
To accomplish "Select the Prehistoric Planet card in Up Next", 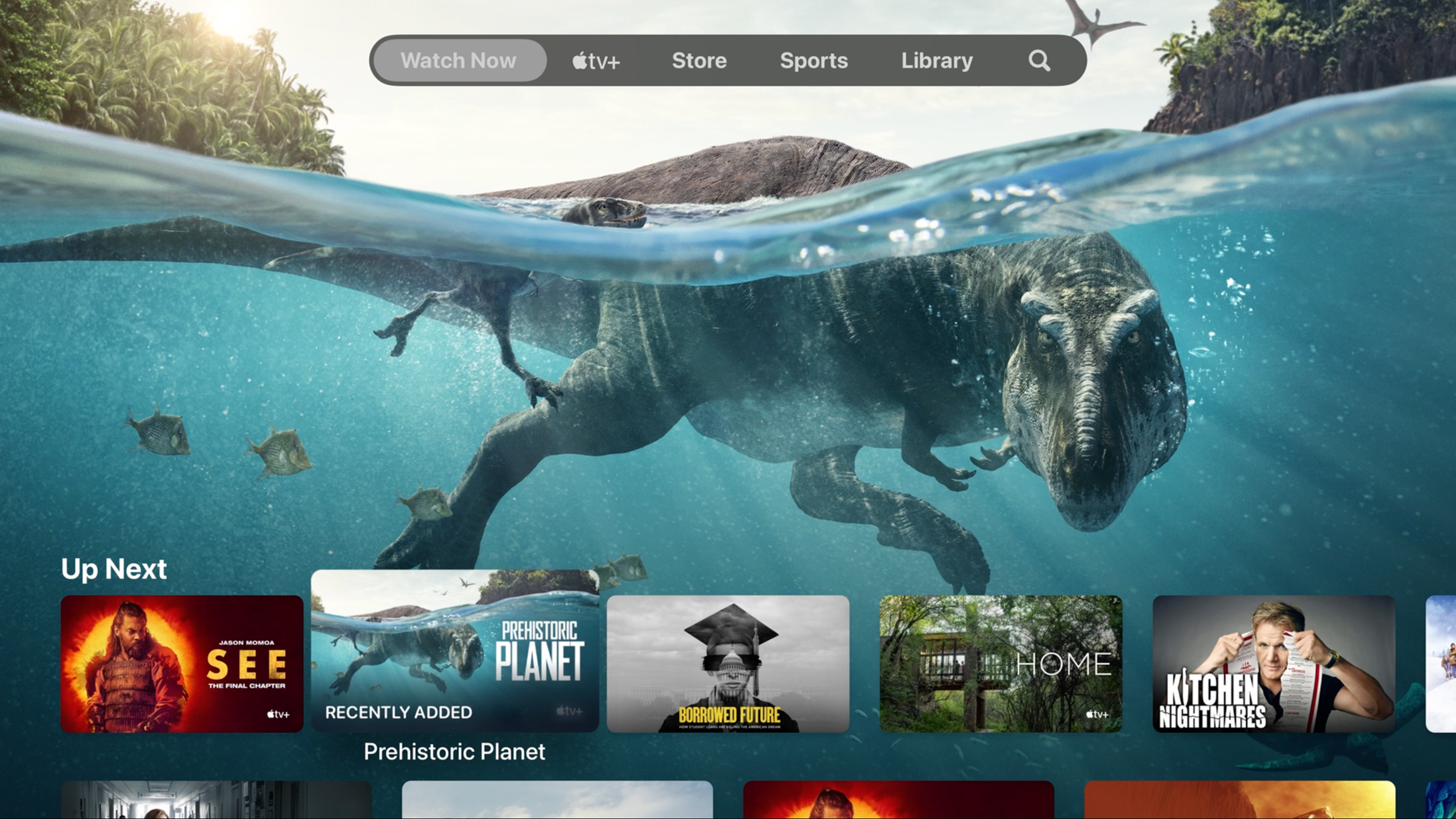I will click(455, 651).
